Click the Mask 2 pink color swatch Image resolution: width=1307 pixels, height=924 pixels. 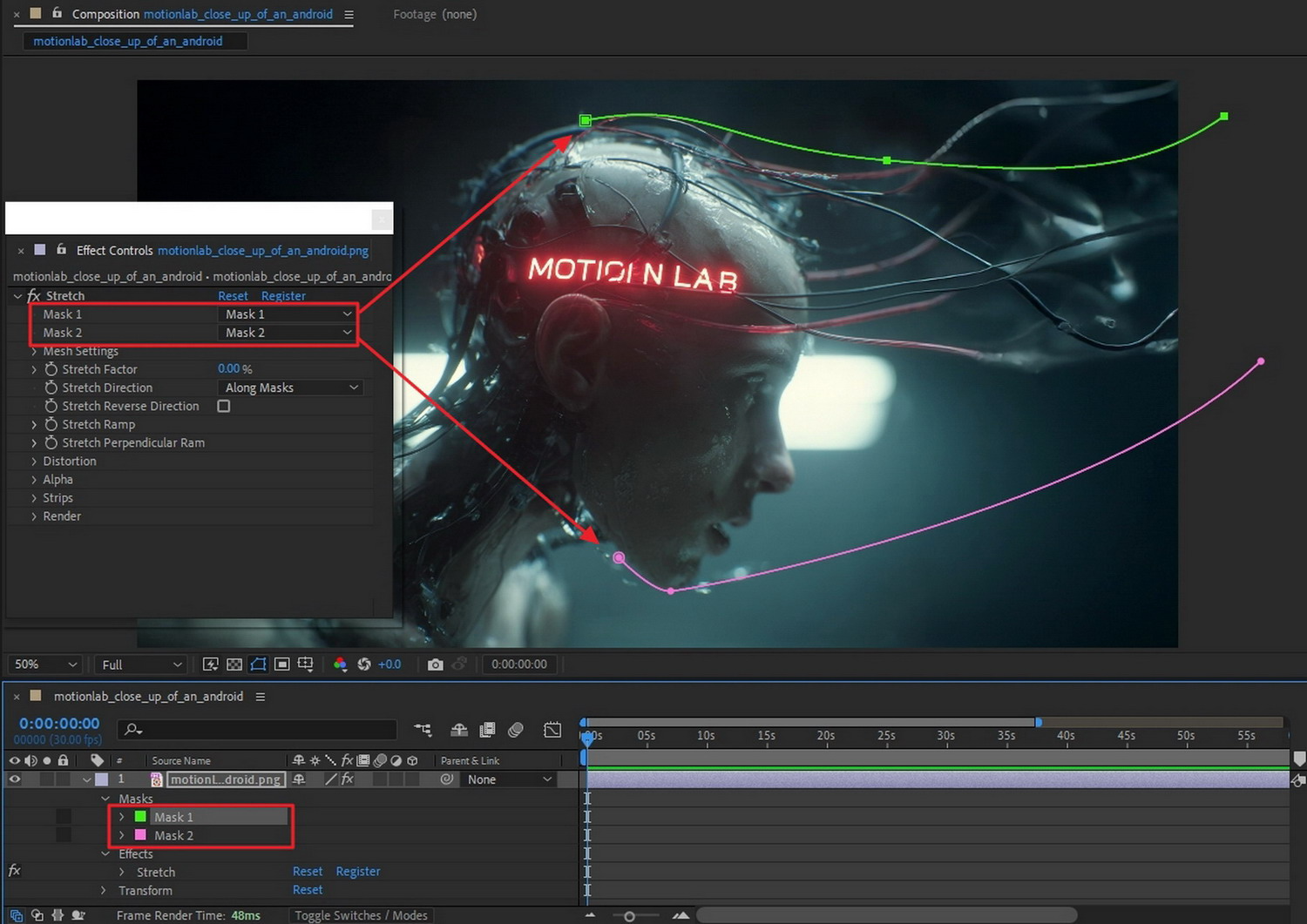point(140,835)
